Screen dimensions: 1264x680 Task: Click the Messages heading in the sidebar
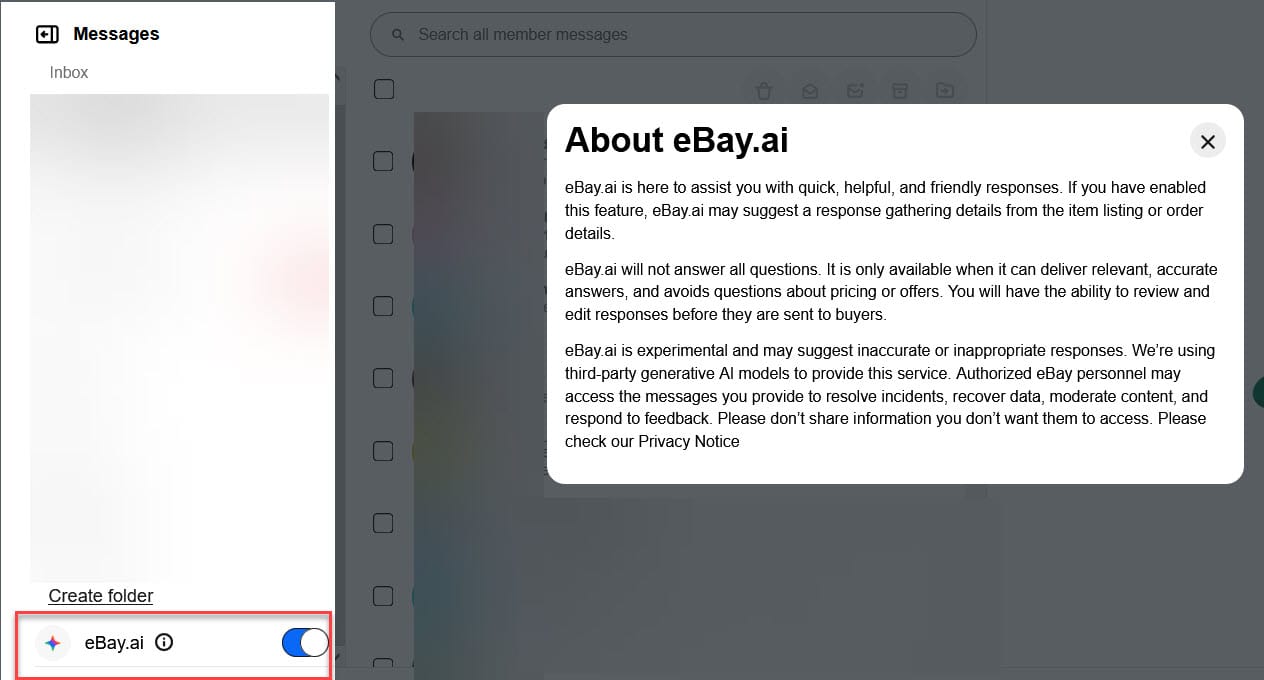tap(116, 34)
